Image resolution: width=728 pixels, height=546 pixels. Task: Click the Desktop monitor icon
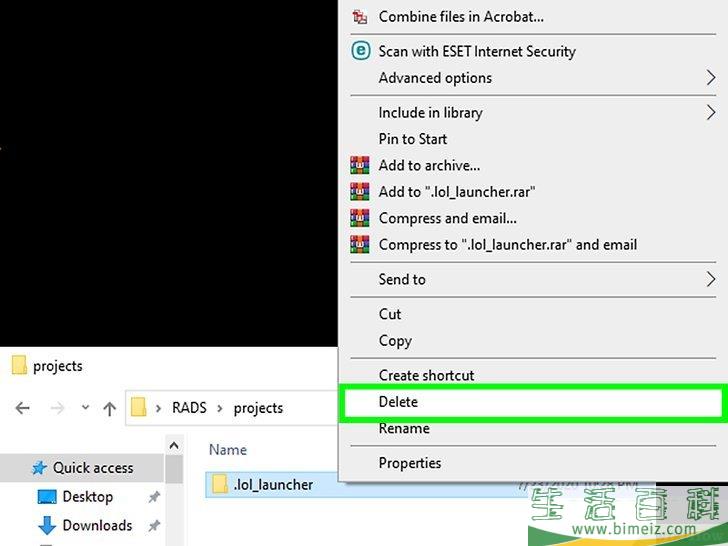47,497
